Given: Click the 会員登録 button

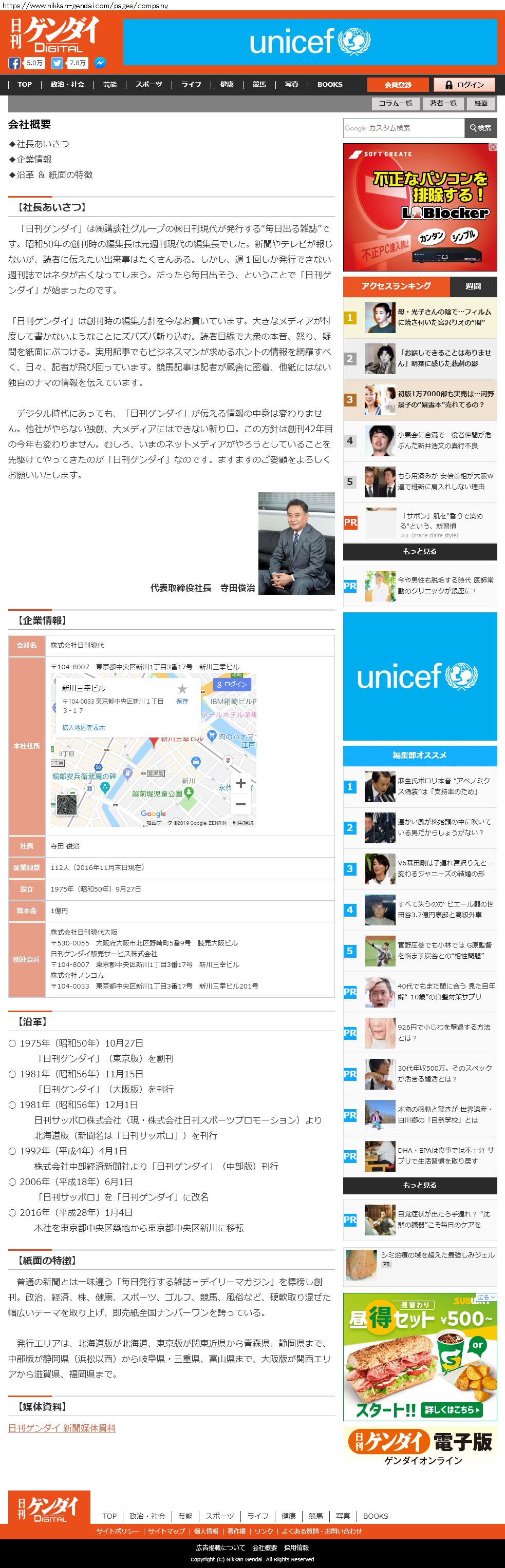Looking at the screenshot, I should click(x=398, y=85).
